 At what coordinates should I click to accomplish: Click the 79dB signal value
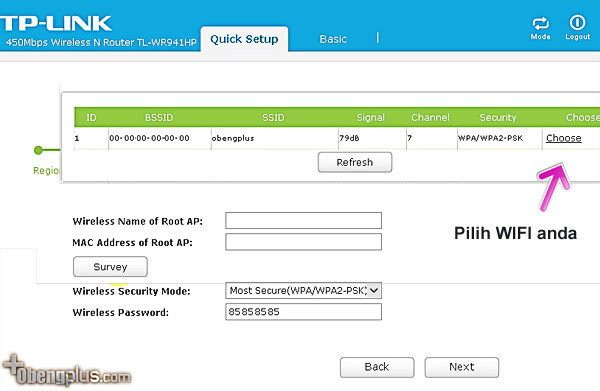pyautogui.click(x=349, y=138)
